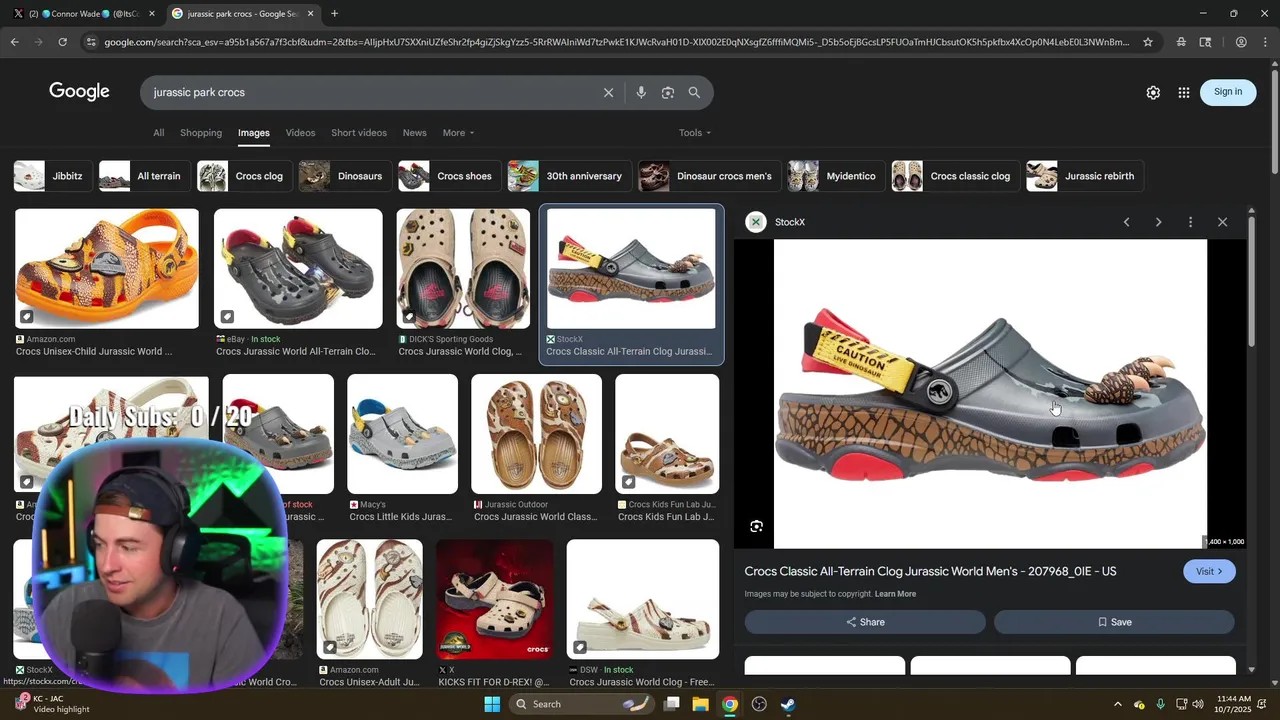Go to previous image in preview panel
This screenshot has height=720, width=1280.
[x=1126, y=222]
